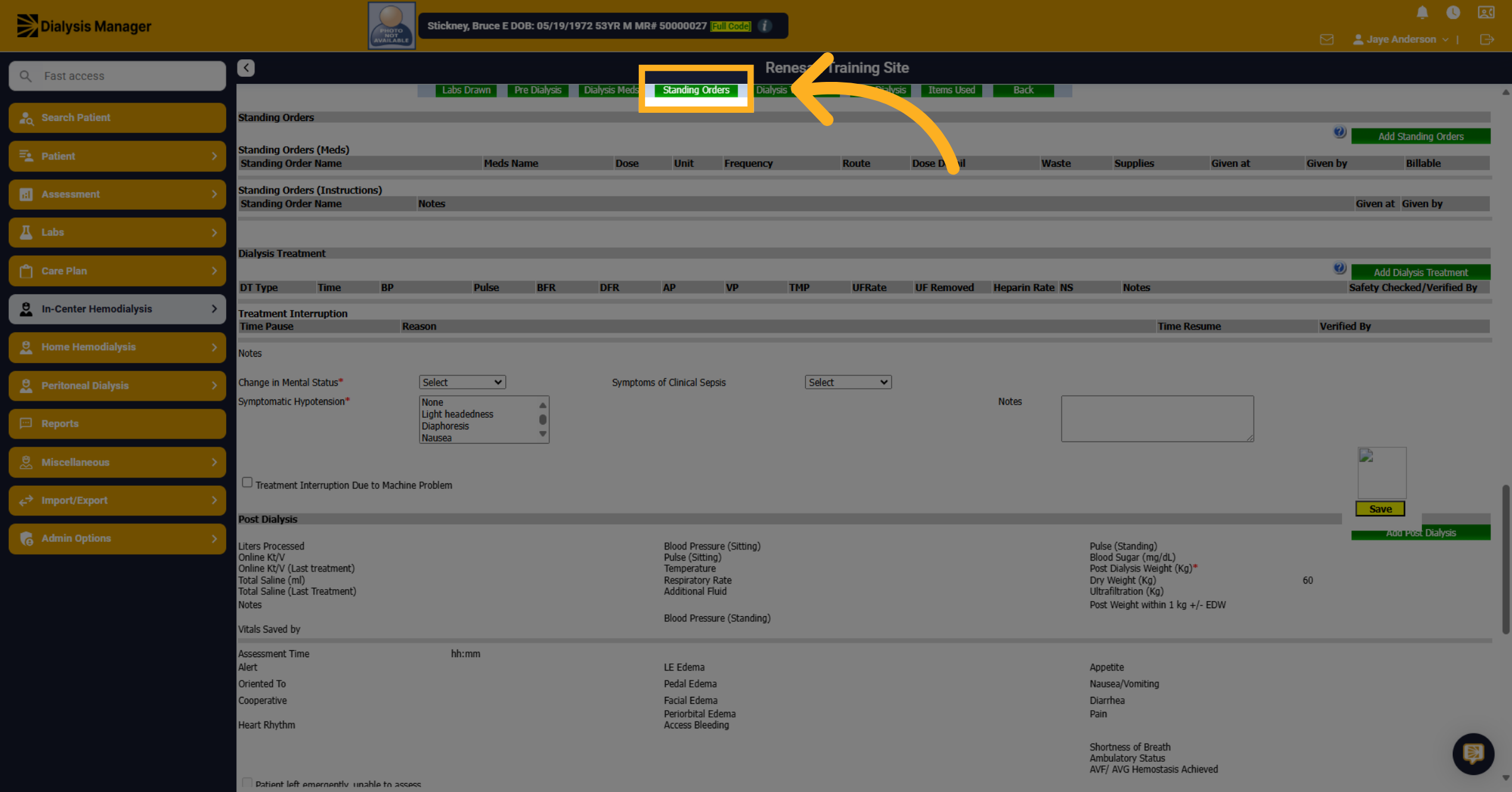This screenshot has width=1512, height=792.
Task: Open the mail envelope icon
Action: pos(1326,40)
